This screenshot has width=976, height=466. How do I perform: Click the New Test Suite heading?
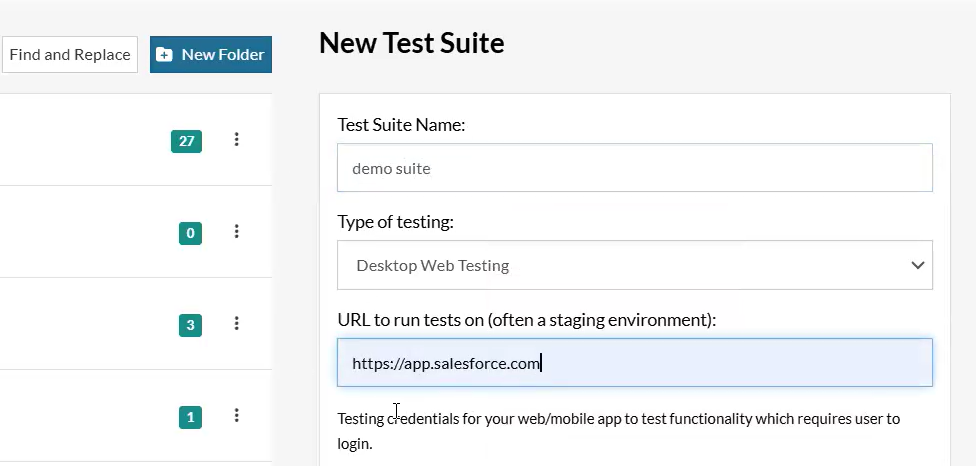click(411, 43)
